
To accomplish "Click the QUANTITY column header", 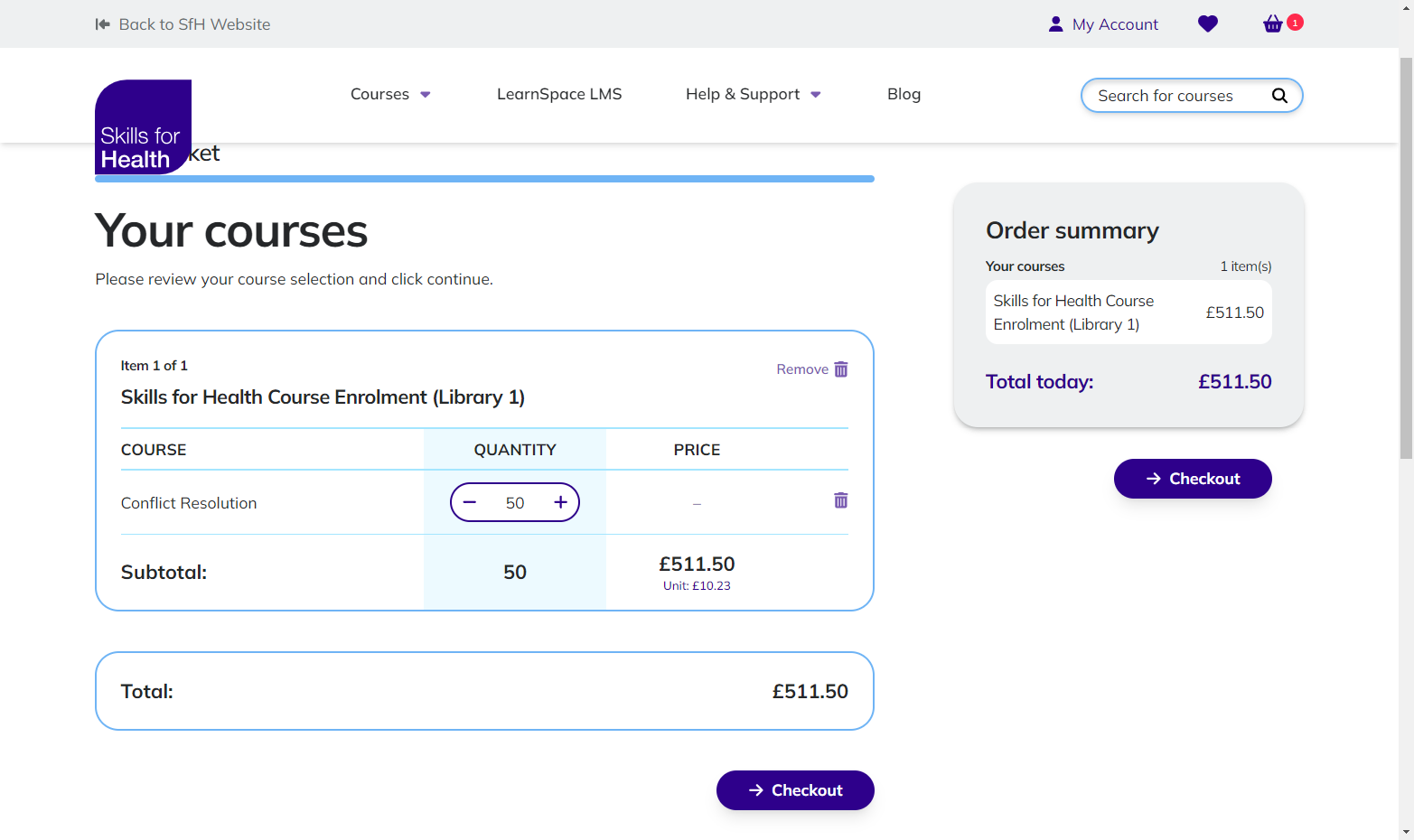I will (515, 450).
